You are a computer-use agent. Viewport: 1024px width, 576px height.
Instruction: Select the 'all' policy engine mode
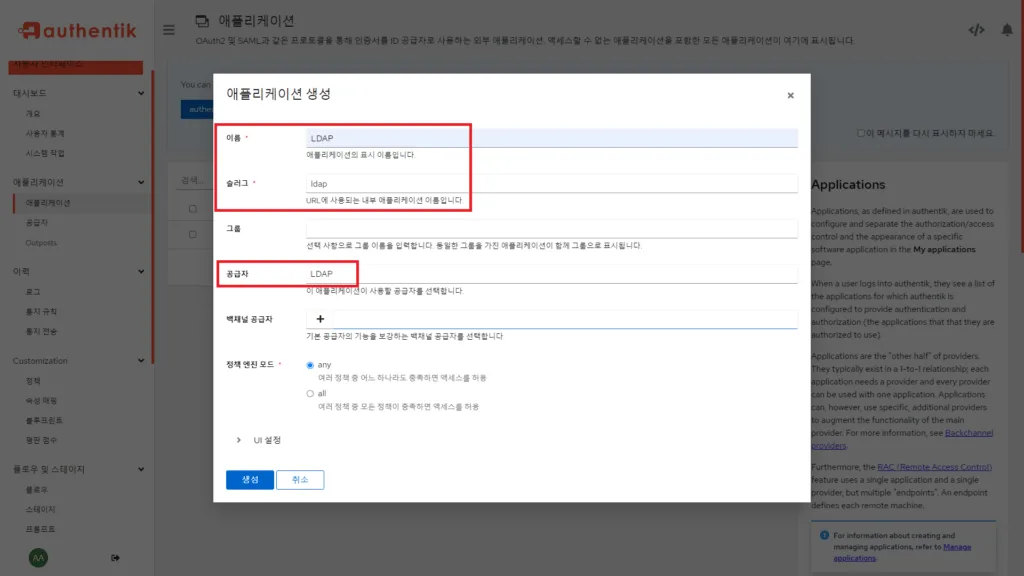click(x=310, y=392)
